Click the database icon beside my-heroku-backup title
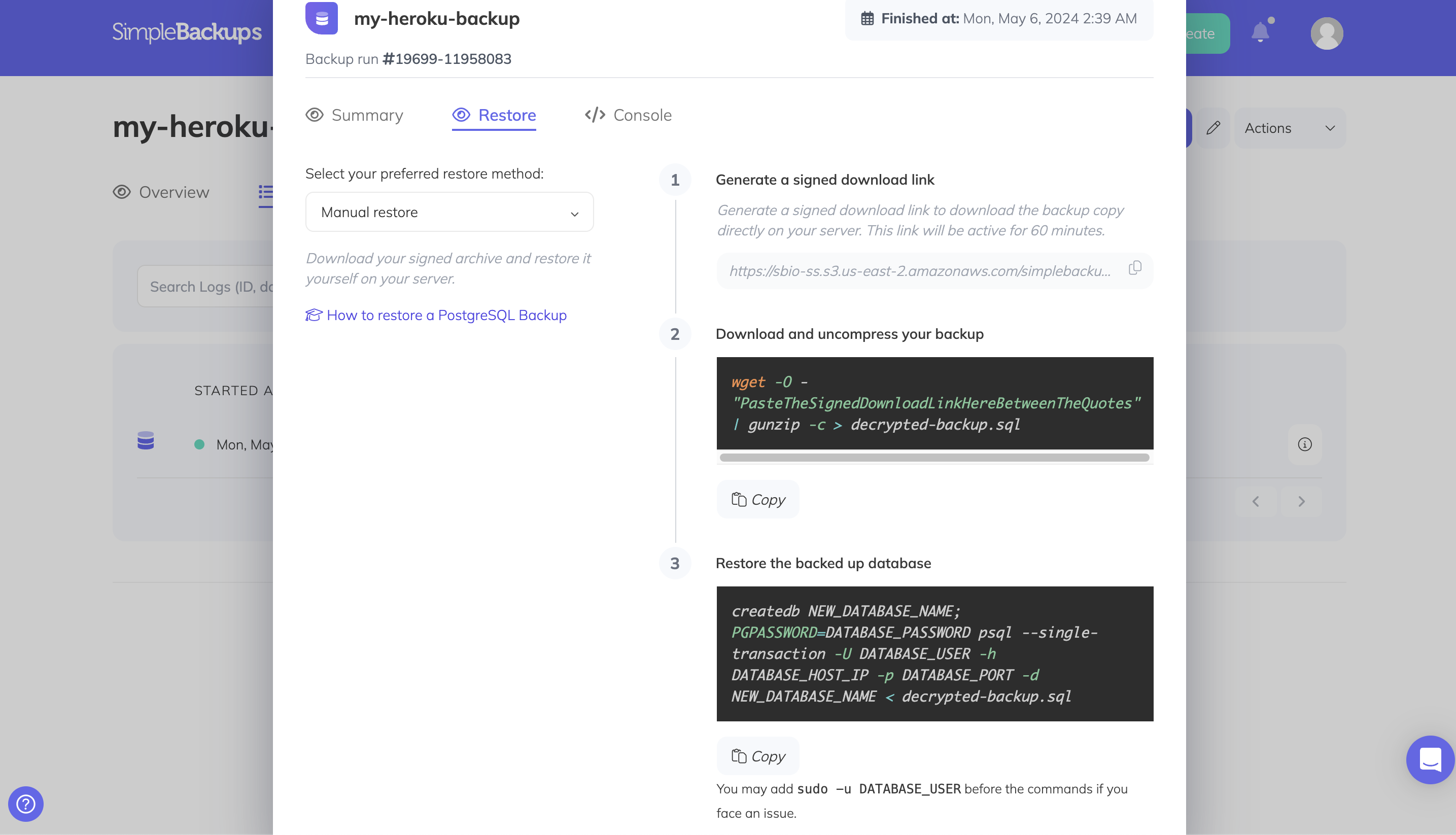 [322, 18]
